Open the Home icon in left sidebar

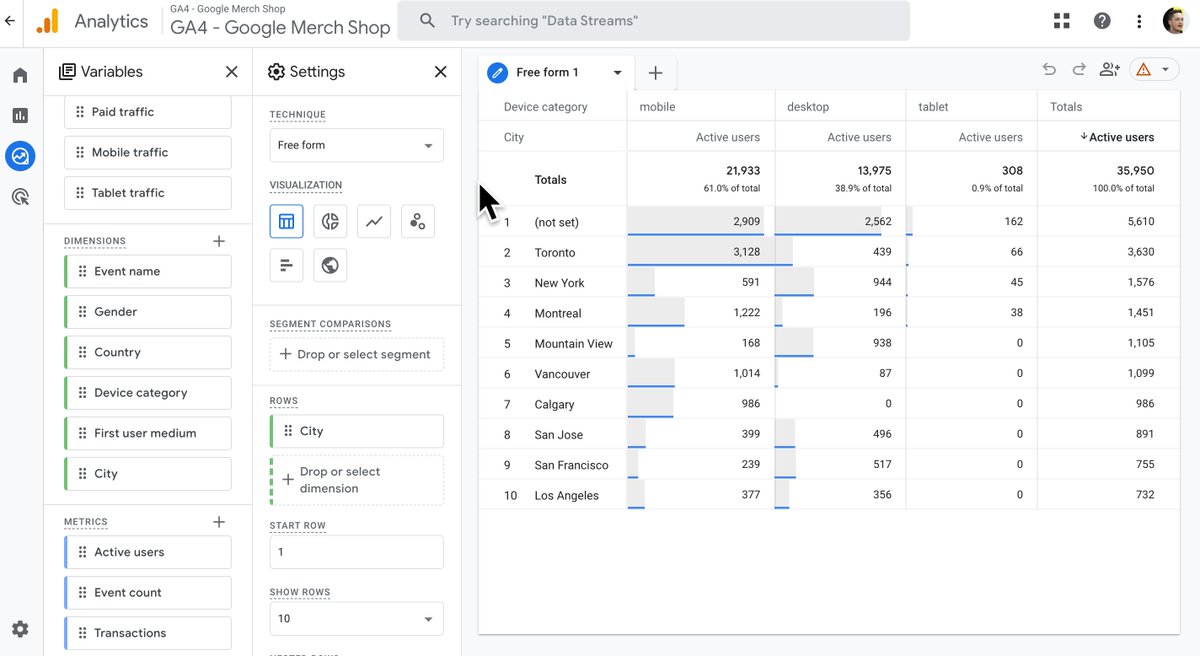(x=20, y=76)
